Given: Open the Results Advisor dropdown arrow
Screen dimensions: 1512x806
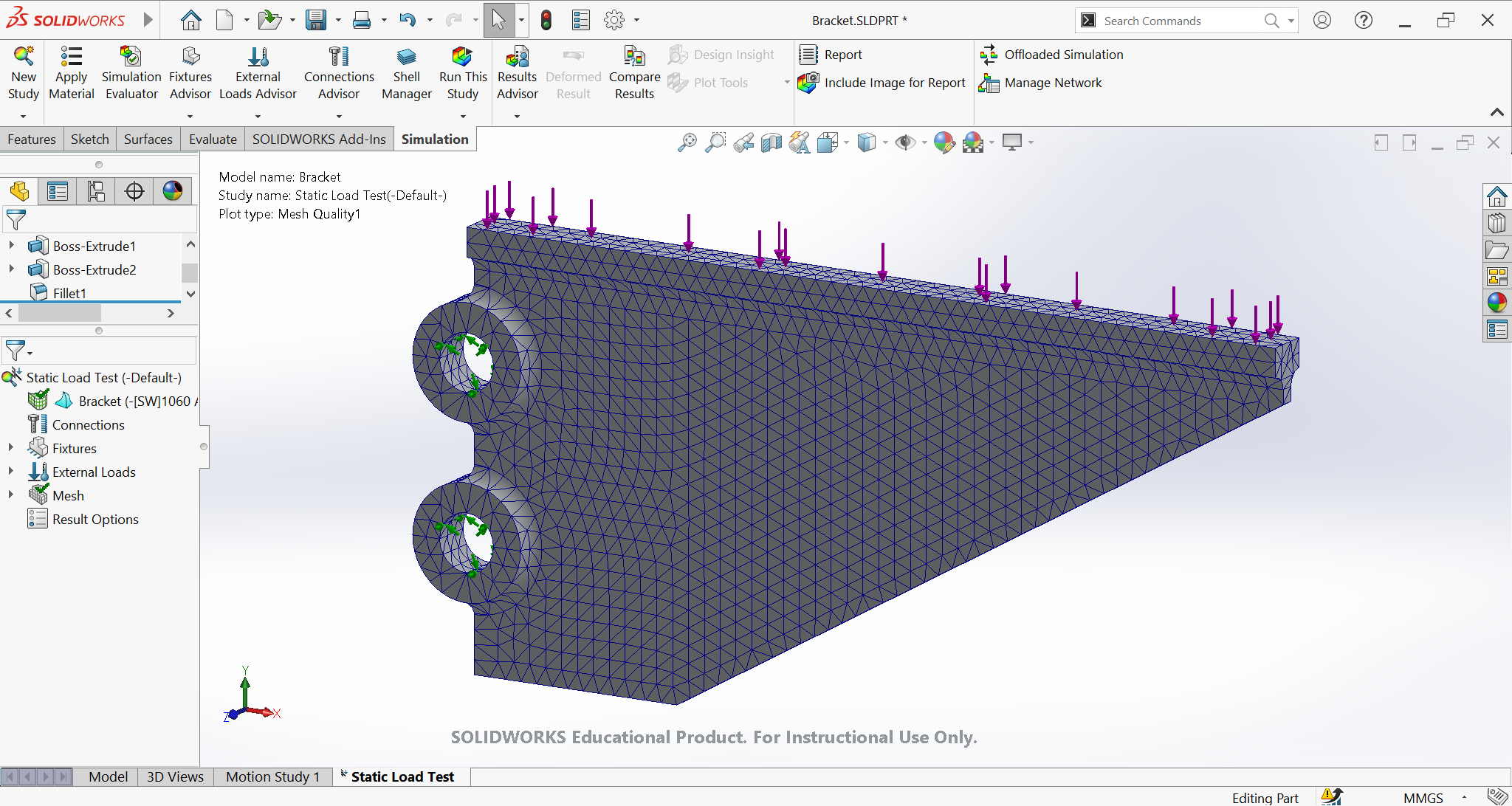Looking at the screenshot, I should pyautogui.click(x=517, y=116).
